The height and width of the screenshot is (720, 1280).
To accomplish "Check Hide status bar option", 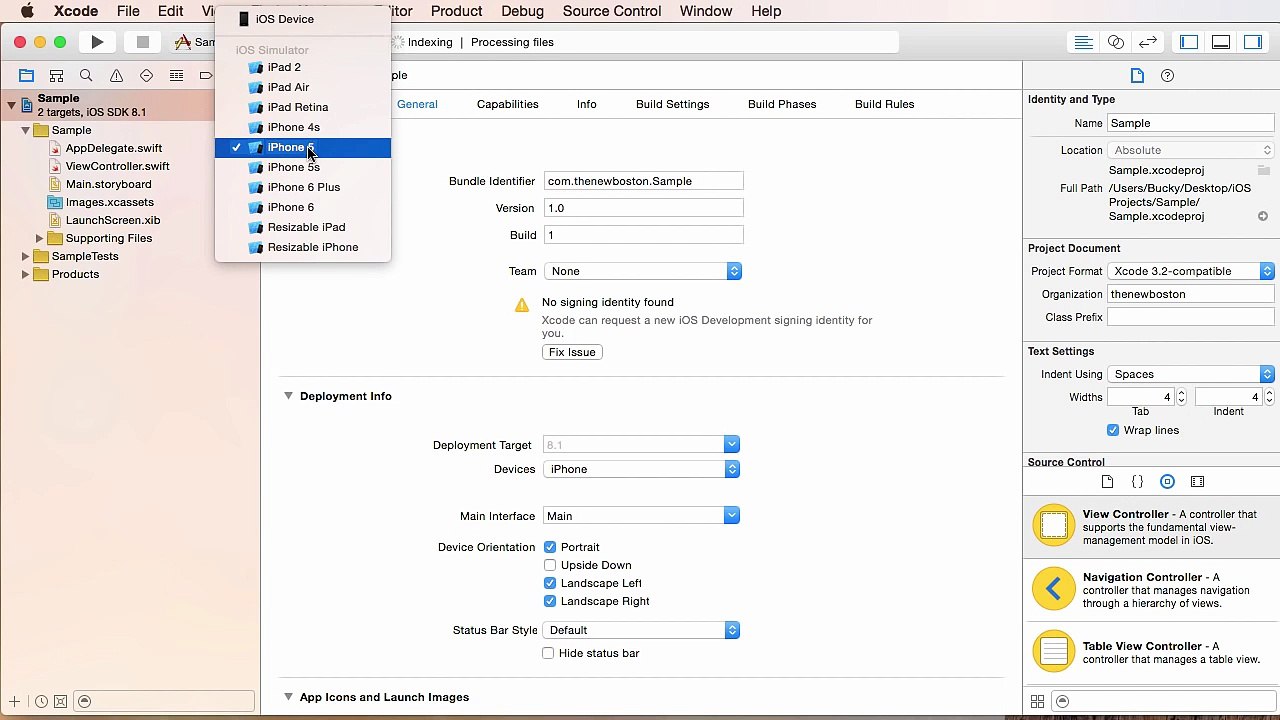I will point(548,653).
